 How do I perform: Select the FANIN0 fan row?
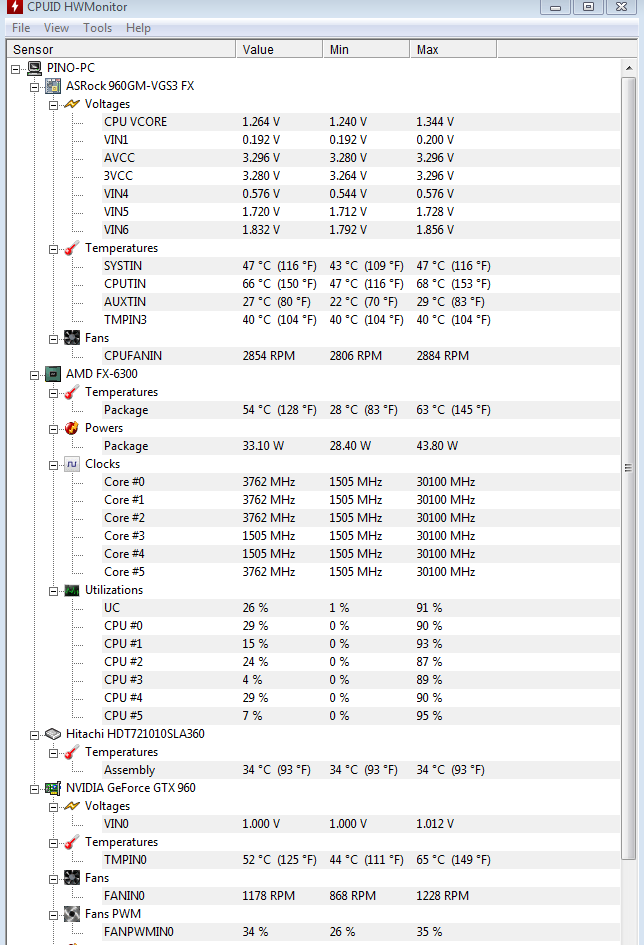point(361,896)
